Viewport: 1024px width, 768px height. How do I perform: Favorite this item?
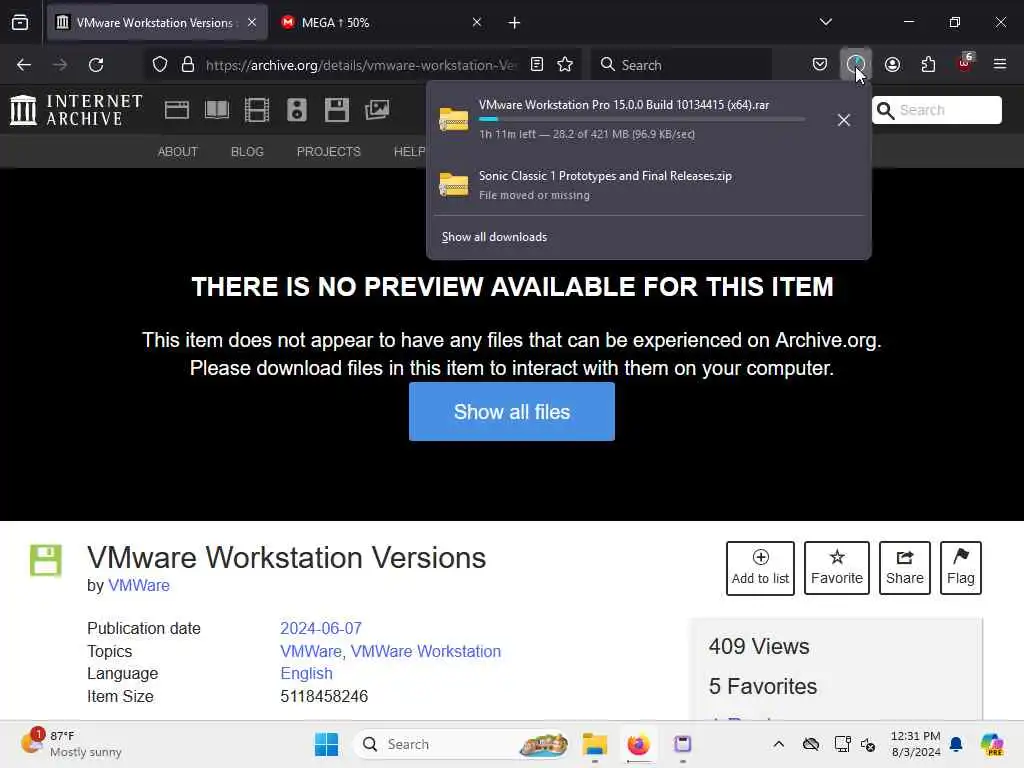(x=837, y=568)
